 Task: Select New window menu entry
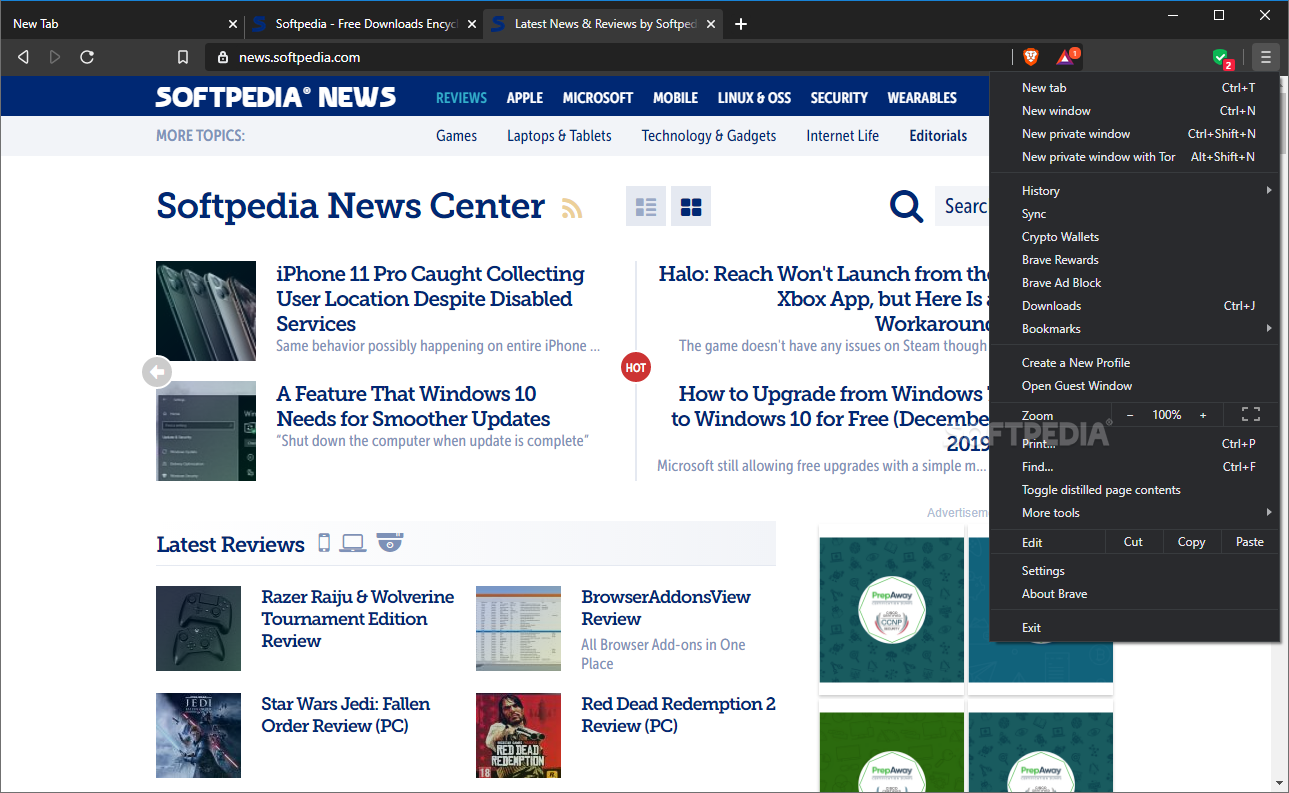tap(1134, 110)
